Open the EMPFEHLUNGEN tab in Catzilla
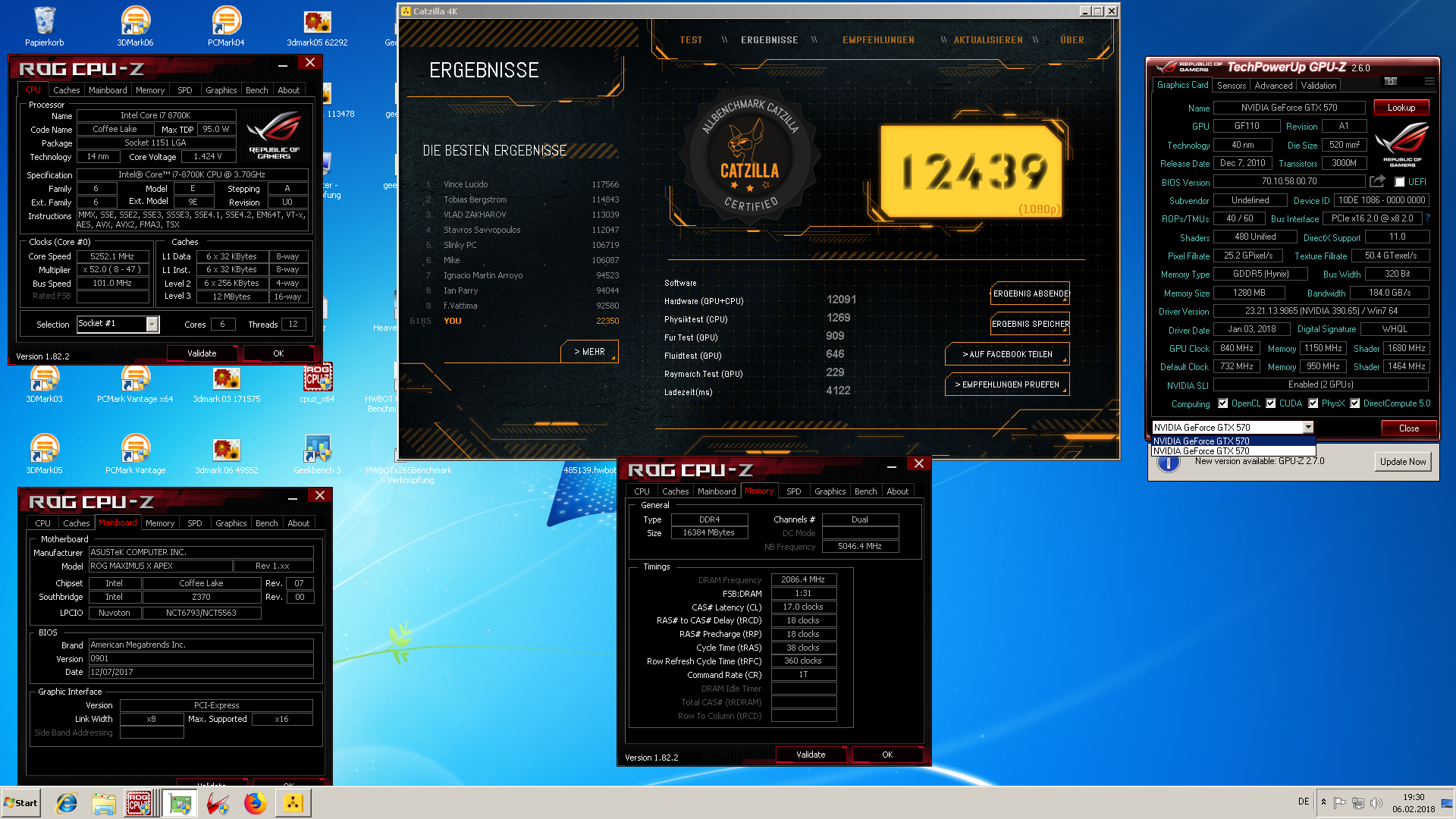 point(878,40)
